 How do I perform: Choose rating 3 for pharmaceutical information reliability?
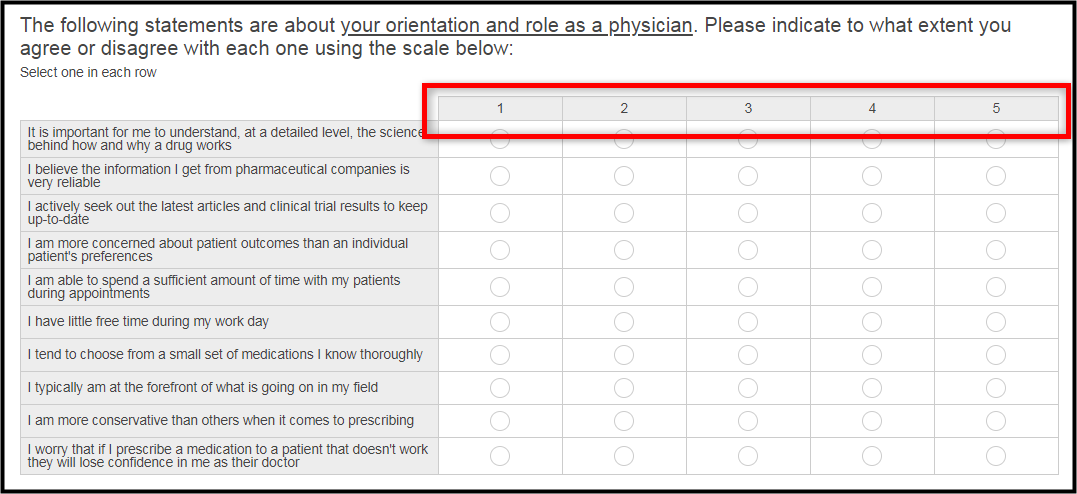[748, 177]
